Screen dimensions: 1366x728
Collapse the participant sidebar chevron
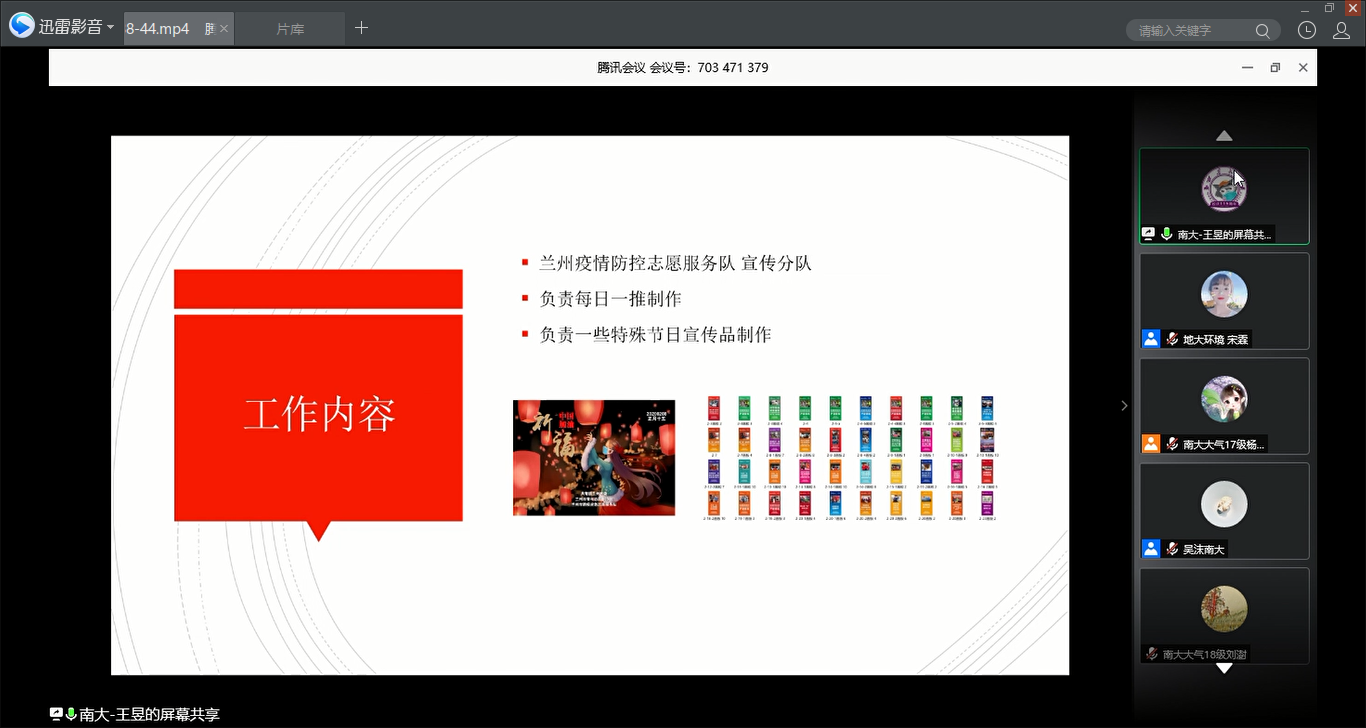point(1124,405)
